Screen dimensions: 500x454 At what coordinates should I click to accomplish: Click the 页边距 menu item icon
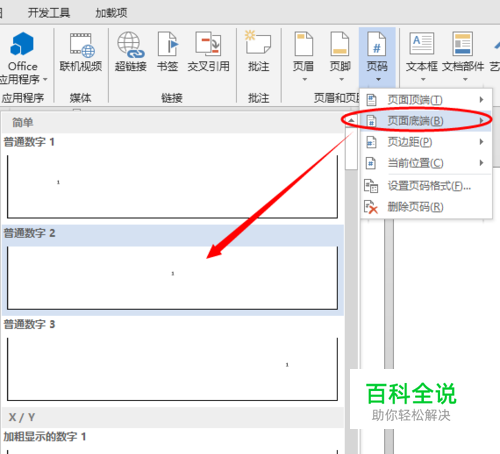[x=371, y=142]
